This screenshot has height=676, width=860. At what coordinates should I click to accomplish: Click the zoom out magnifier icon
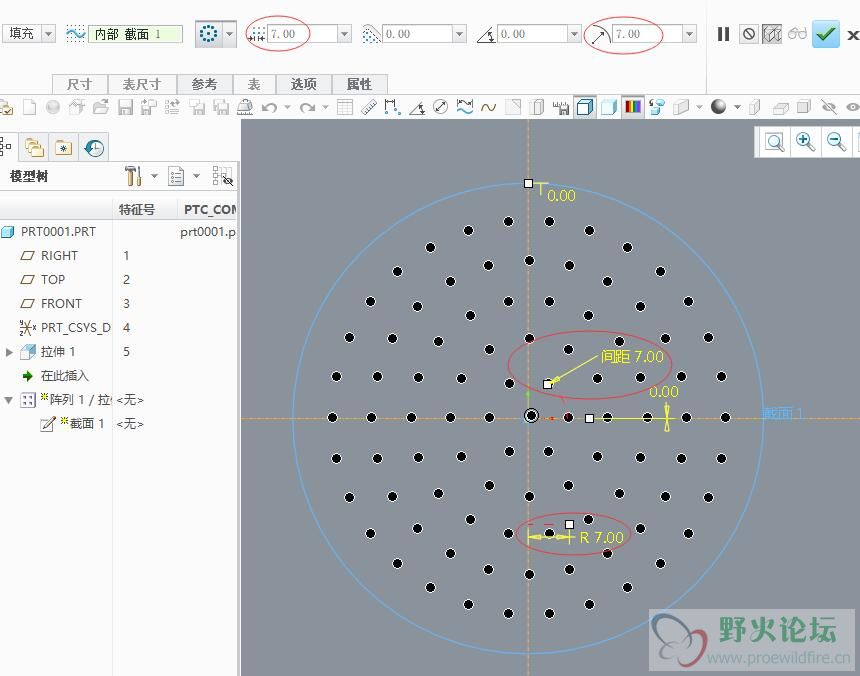coord(836,142)
